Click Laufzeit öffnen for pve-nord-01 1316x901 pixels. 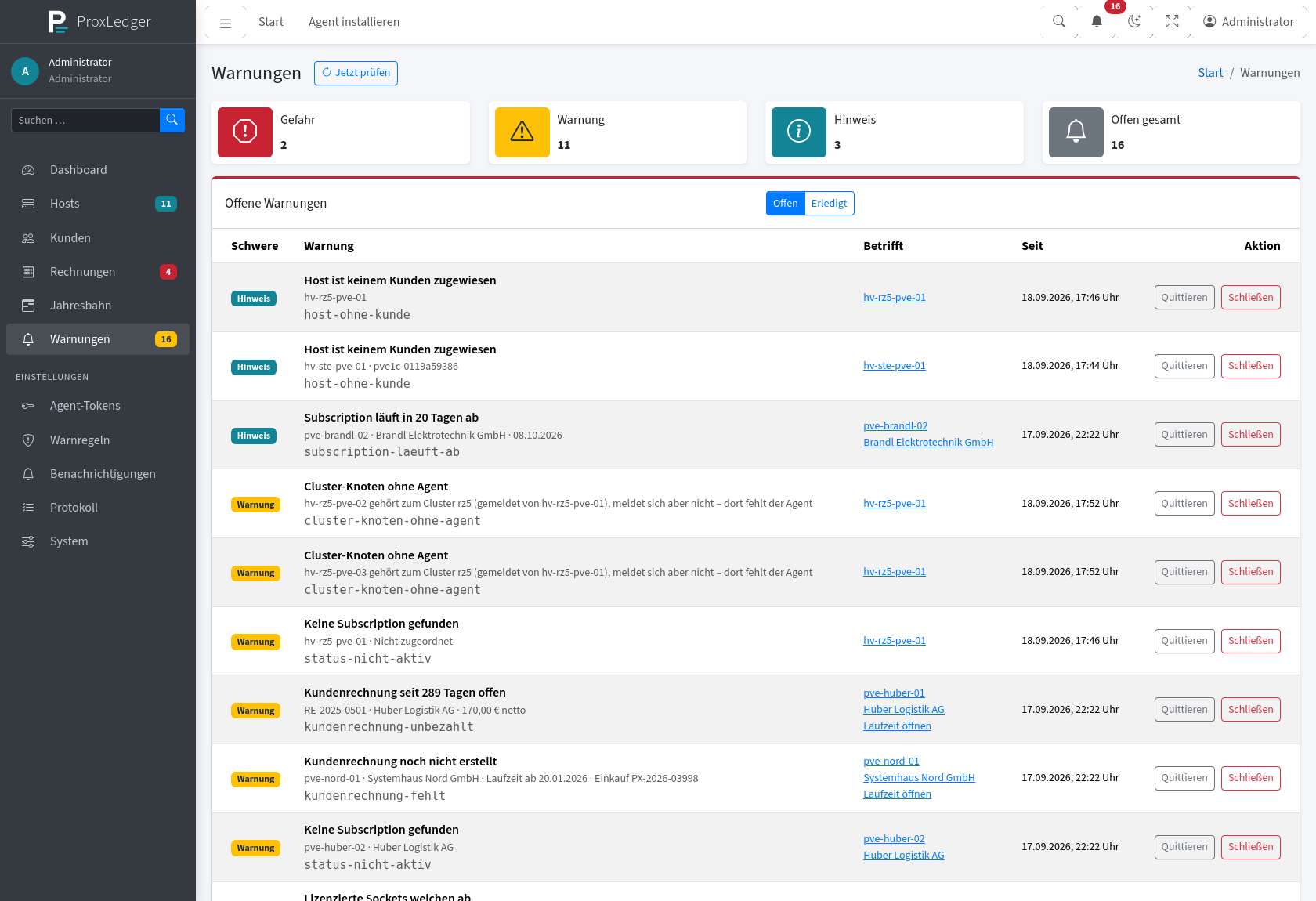coord(897,794)
